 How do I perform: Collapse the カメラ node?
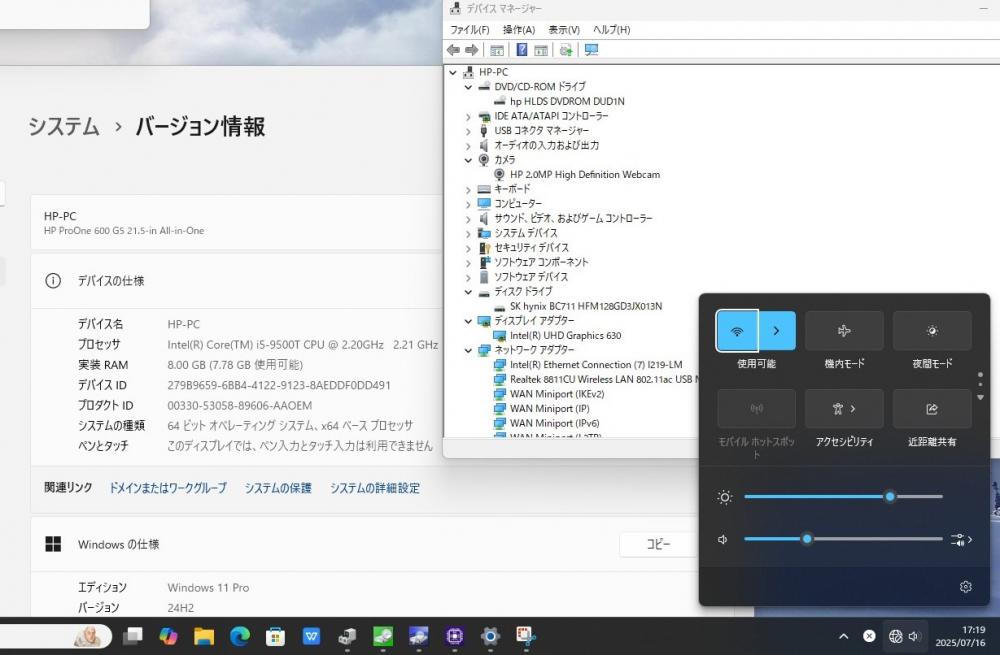coord(468,160)
